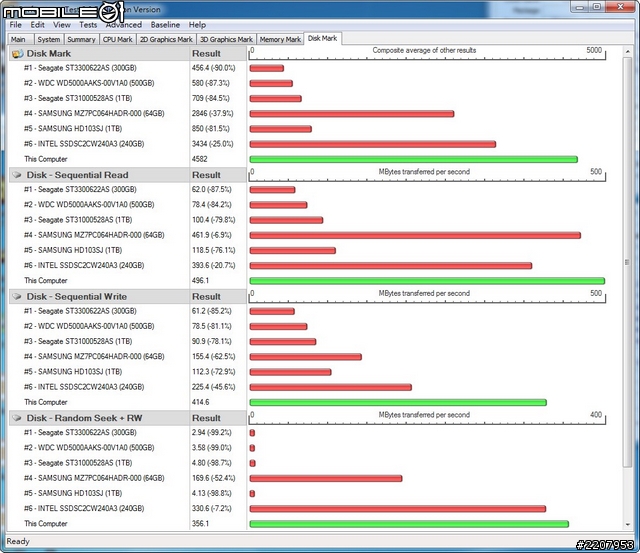Select Disk Mark result 4582 for This Computer
This screenshot has width=640, height=553.
(200, 159)
